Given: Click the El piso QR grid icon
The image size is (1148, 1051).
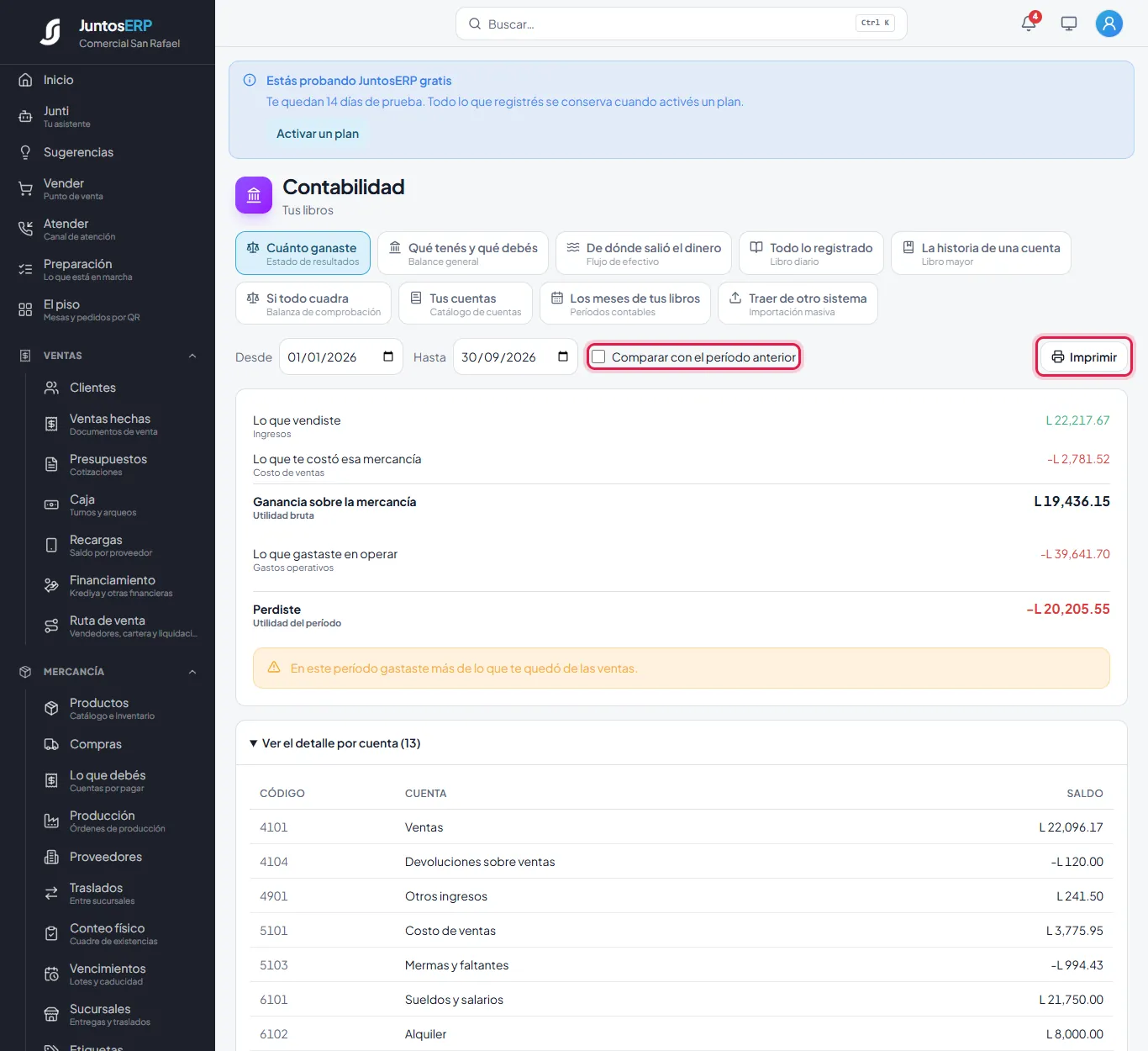Looking at the screenshot, I should [x=25, y=310].
